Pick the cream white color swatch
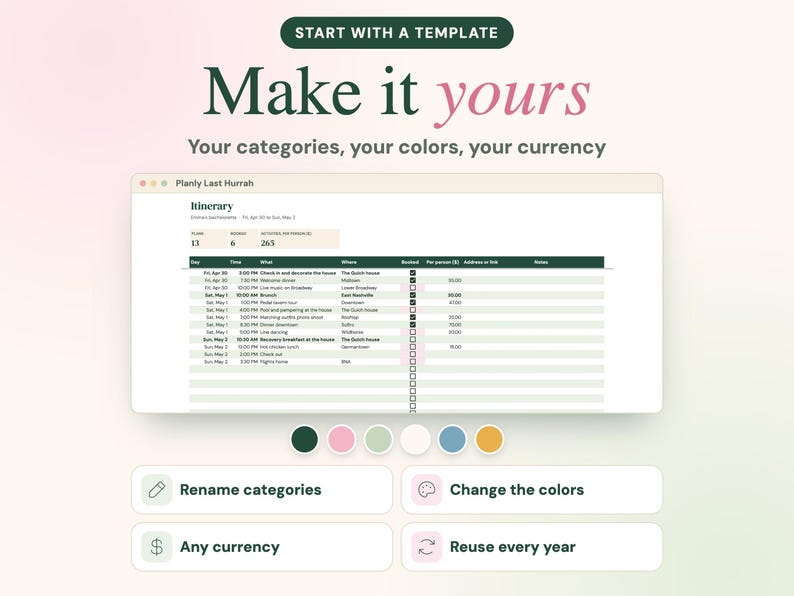Viewport: 794px width, 596px height. (415, 439)
